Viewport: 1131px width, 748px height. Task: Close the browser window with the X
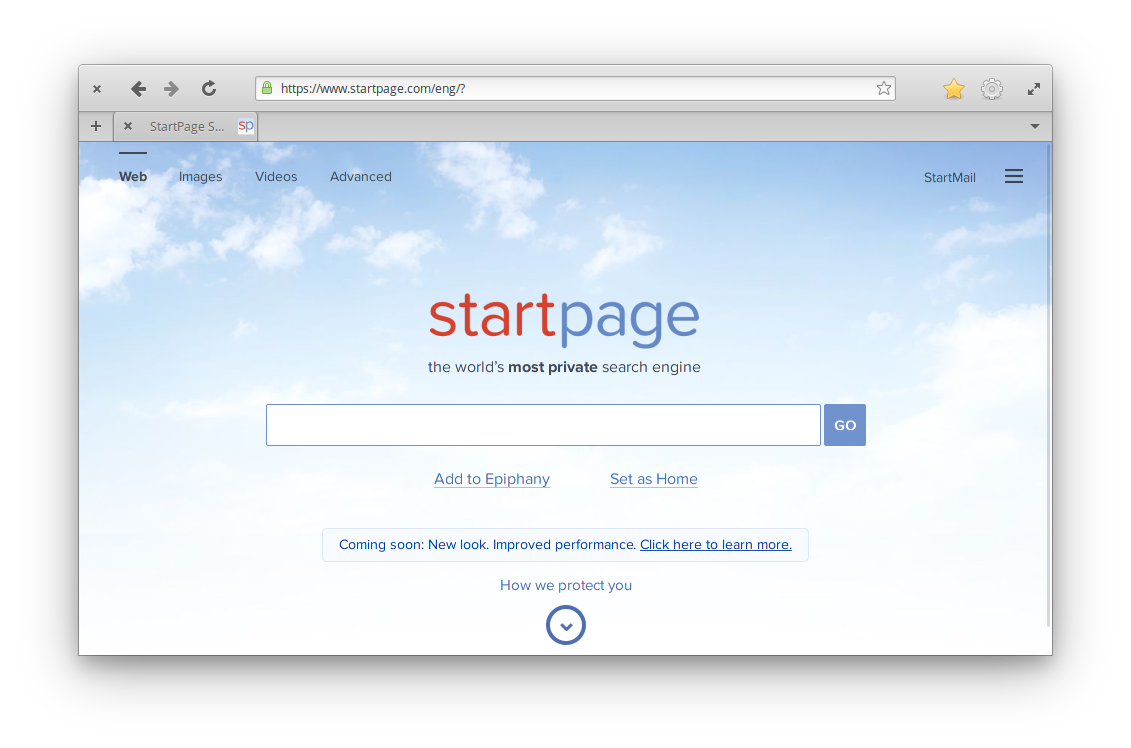[x=97, y=89]
